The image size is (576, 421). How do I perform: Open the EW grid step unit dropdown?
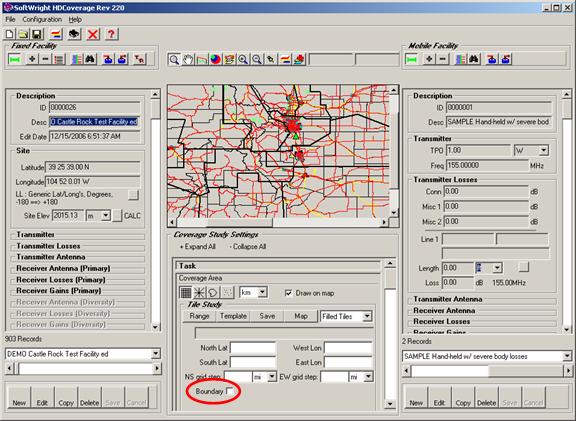click(x=368, y=377)
